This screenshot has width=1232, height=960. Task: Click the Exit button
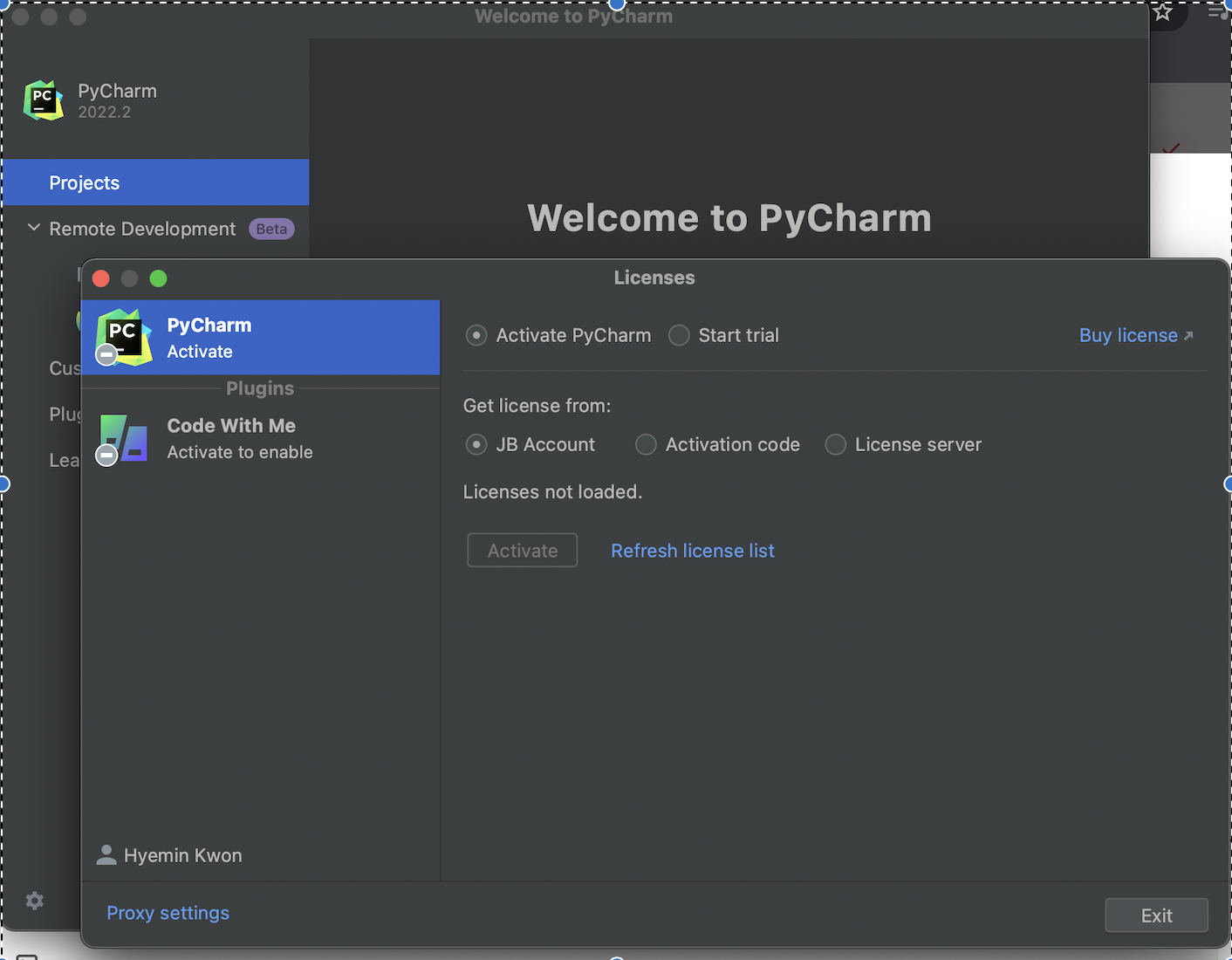(1157, 915)
